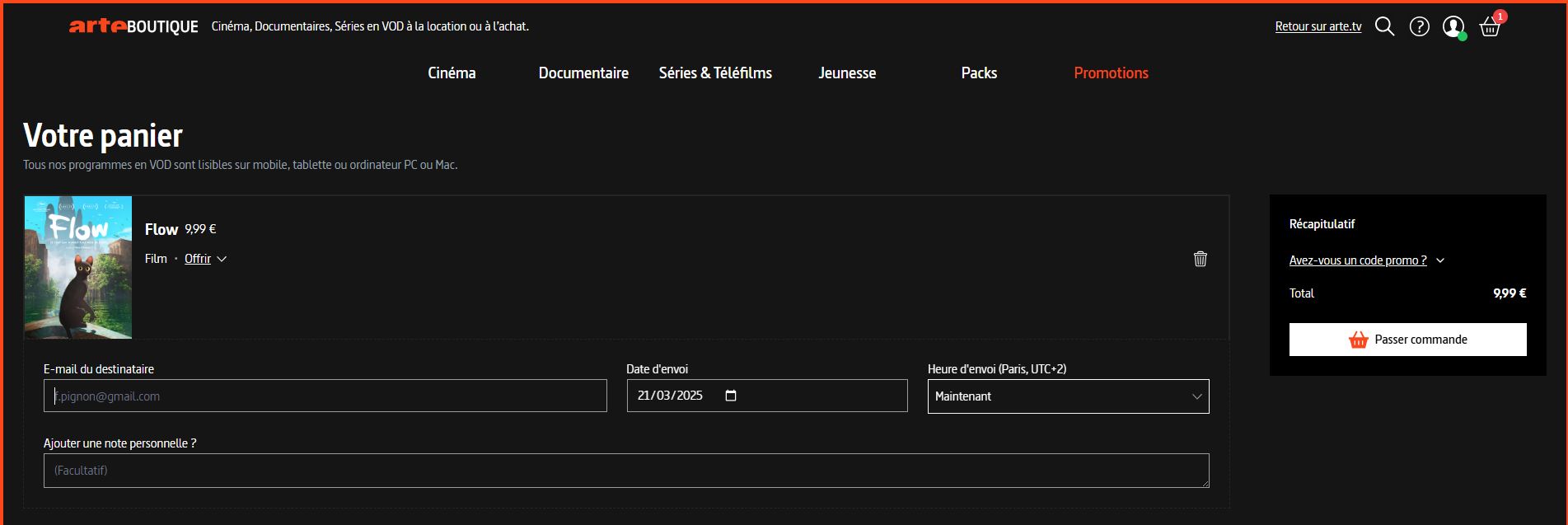Click the Passer commande button
This screenshot has width=1568, height=525.
[x=1408, y=340]
